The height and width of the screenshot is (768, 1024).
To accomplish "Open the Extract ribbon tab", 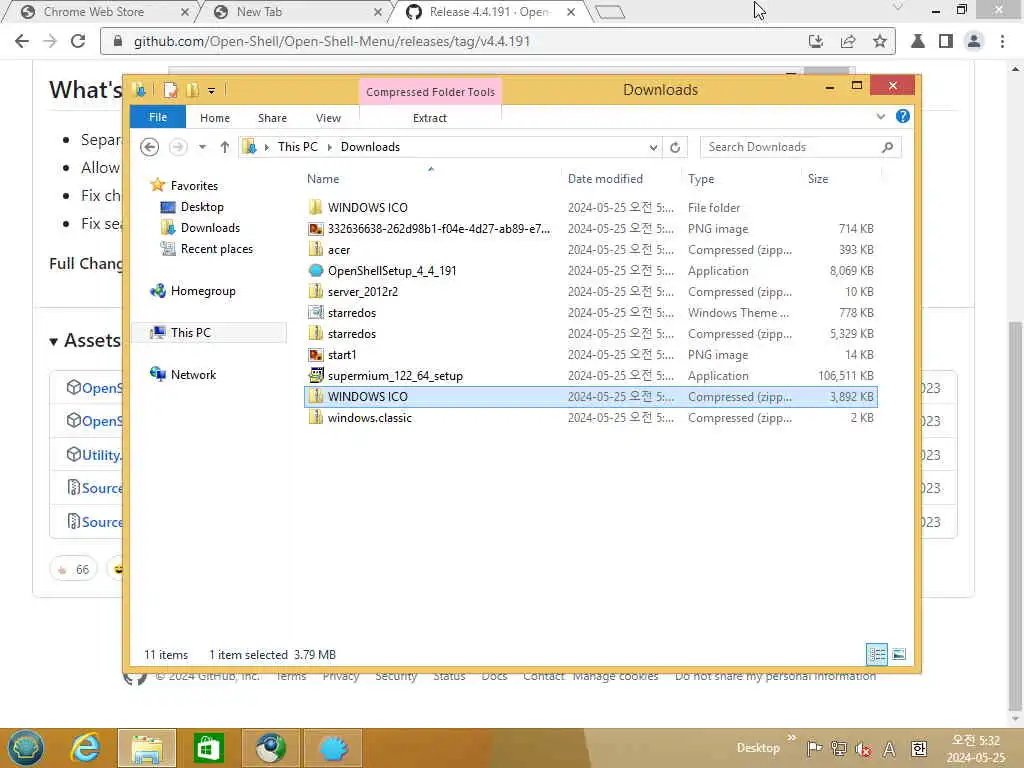I will (430, 118).
